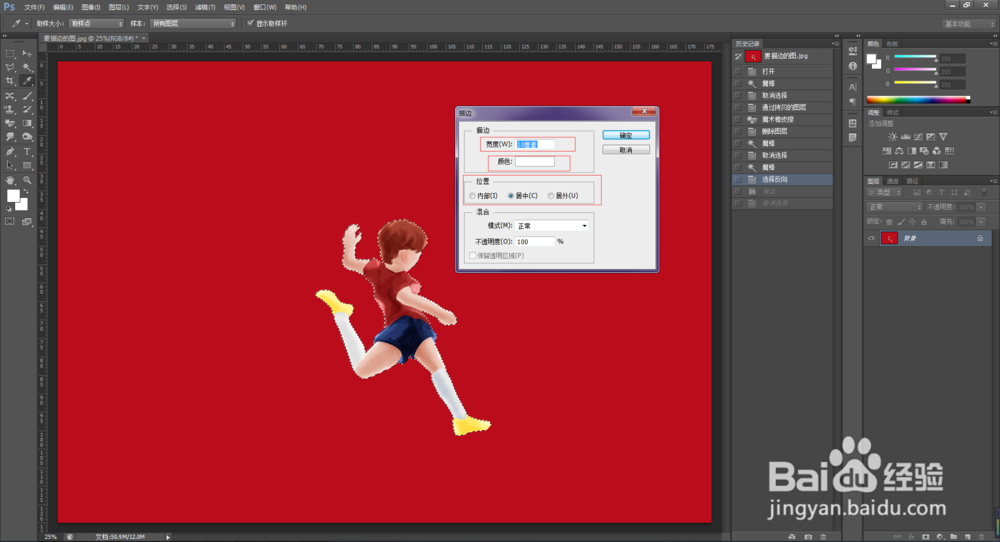Set history brush source on 打开 state

(x=739, y=71)
